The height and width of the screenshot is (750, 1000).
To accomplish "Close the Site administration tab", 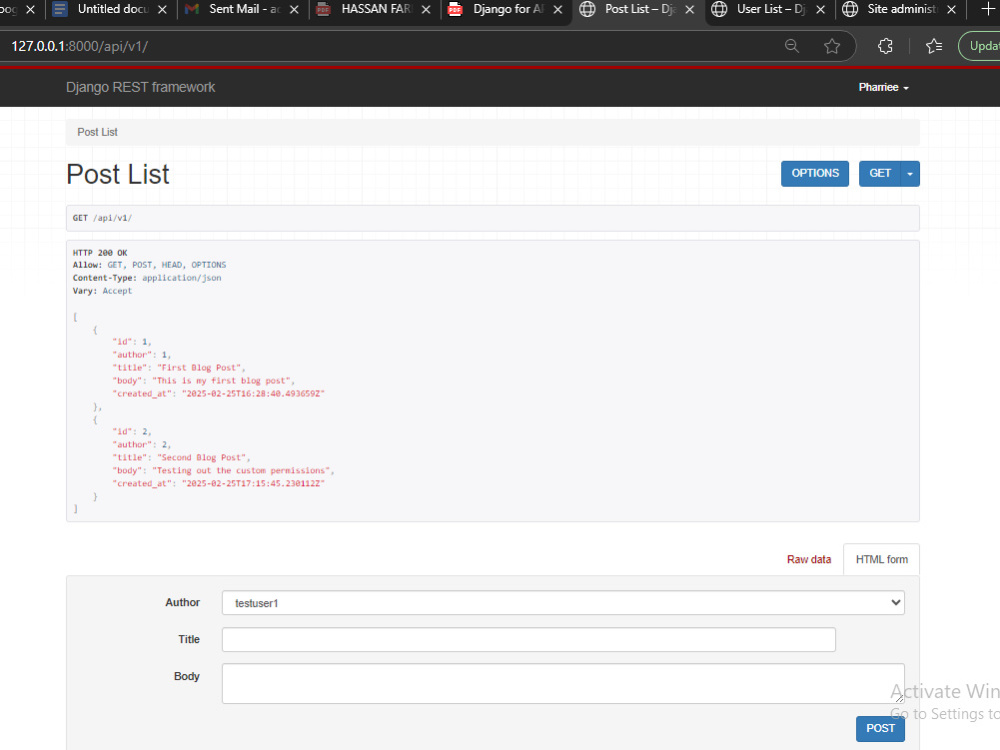I will tap(952, 10).
